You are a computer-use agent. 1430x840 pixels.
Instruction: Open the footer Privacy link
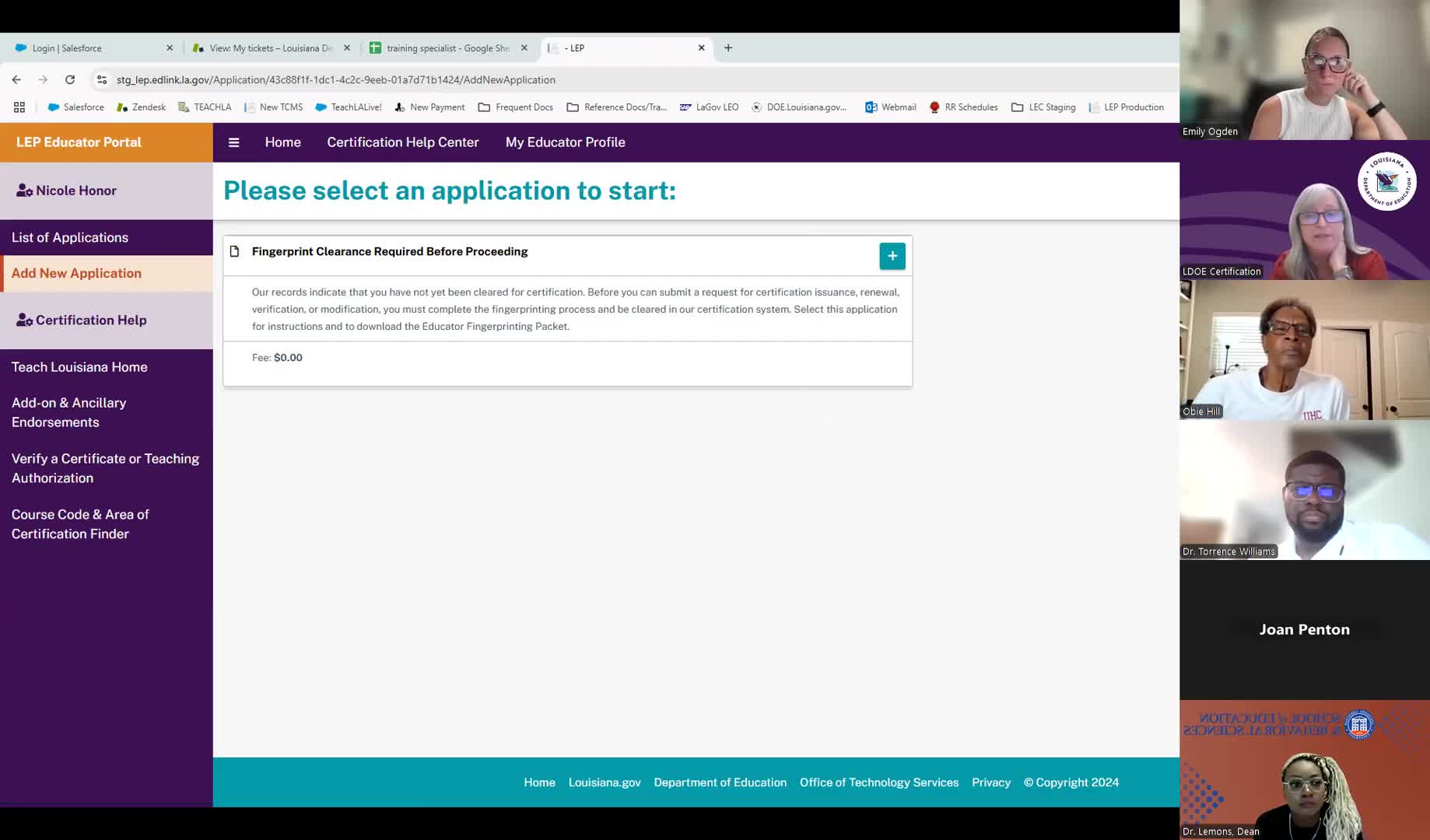[991, 782]
